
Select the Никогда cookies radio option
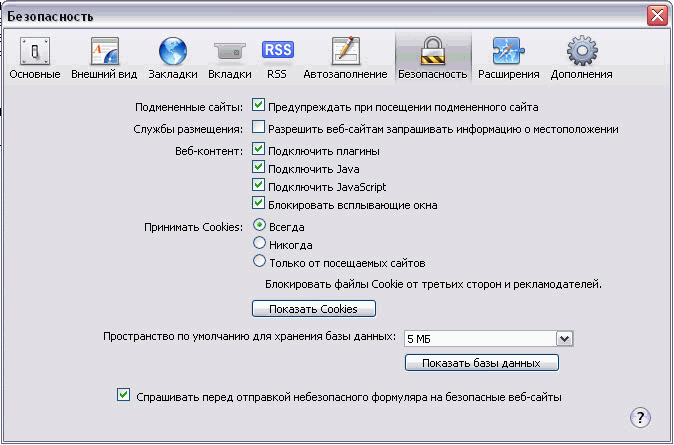point(260,244)
